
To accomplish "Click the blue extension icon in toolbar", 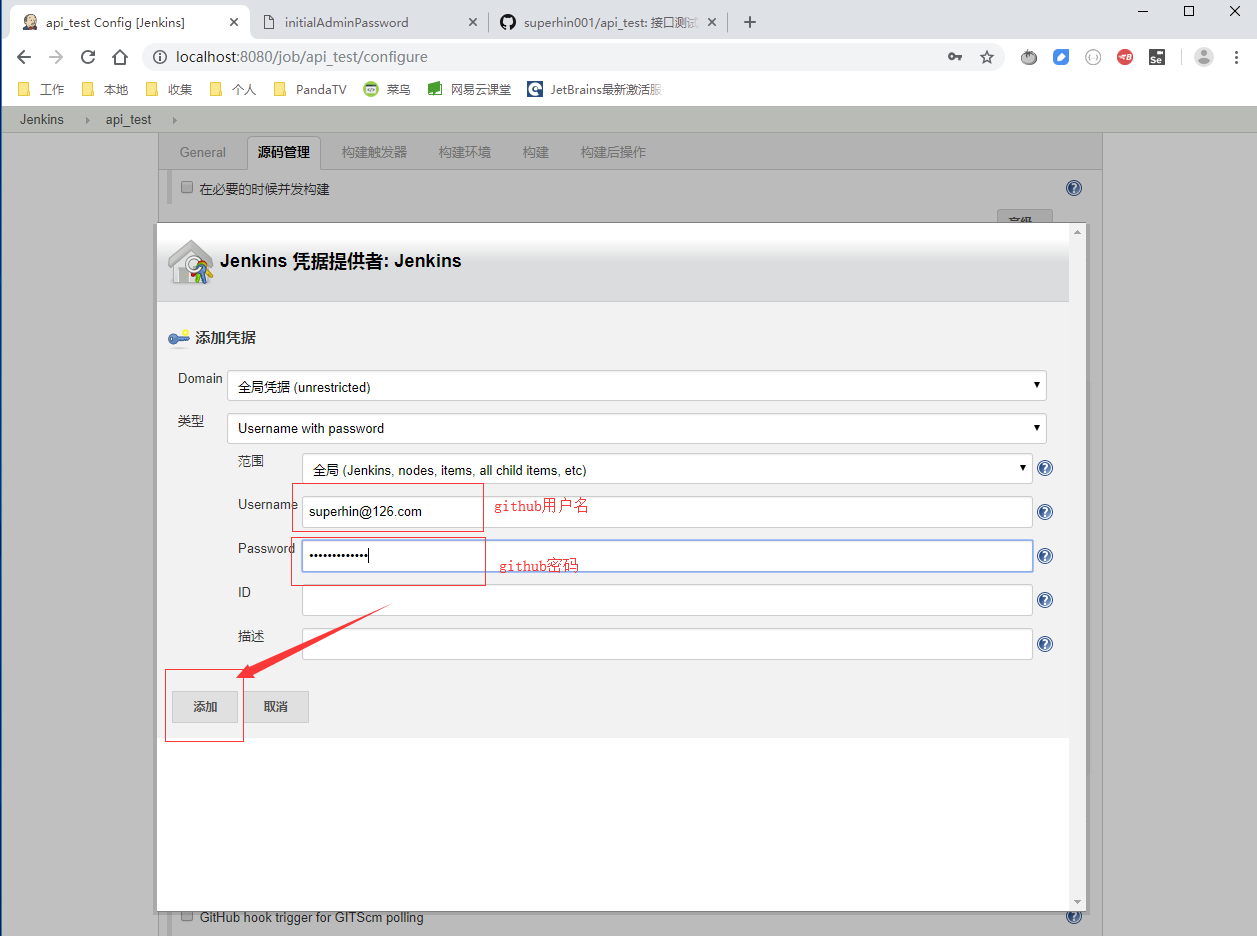I will click(x=1061, y=57).
